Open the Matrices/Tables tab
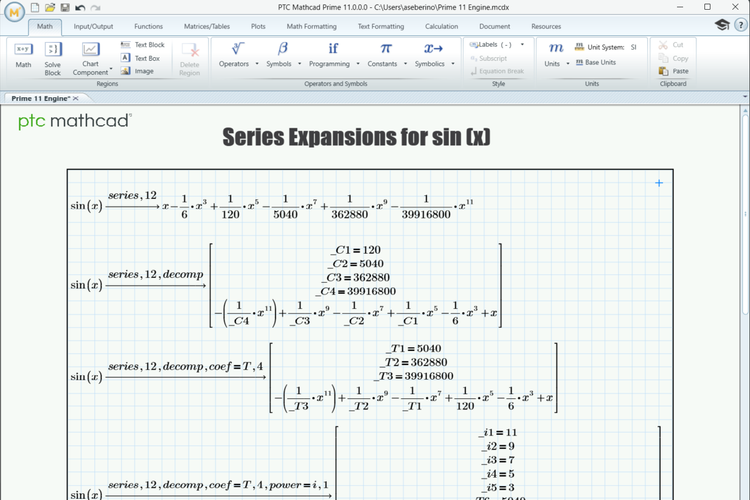 click(205, 26)
